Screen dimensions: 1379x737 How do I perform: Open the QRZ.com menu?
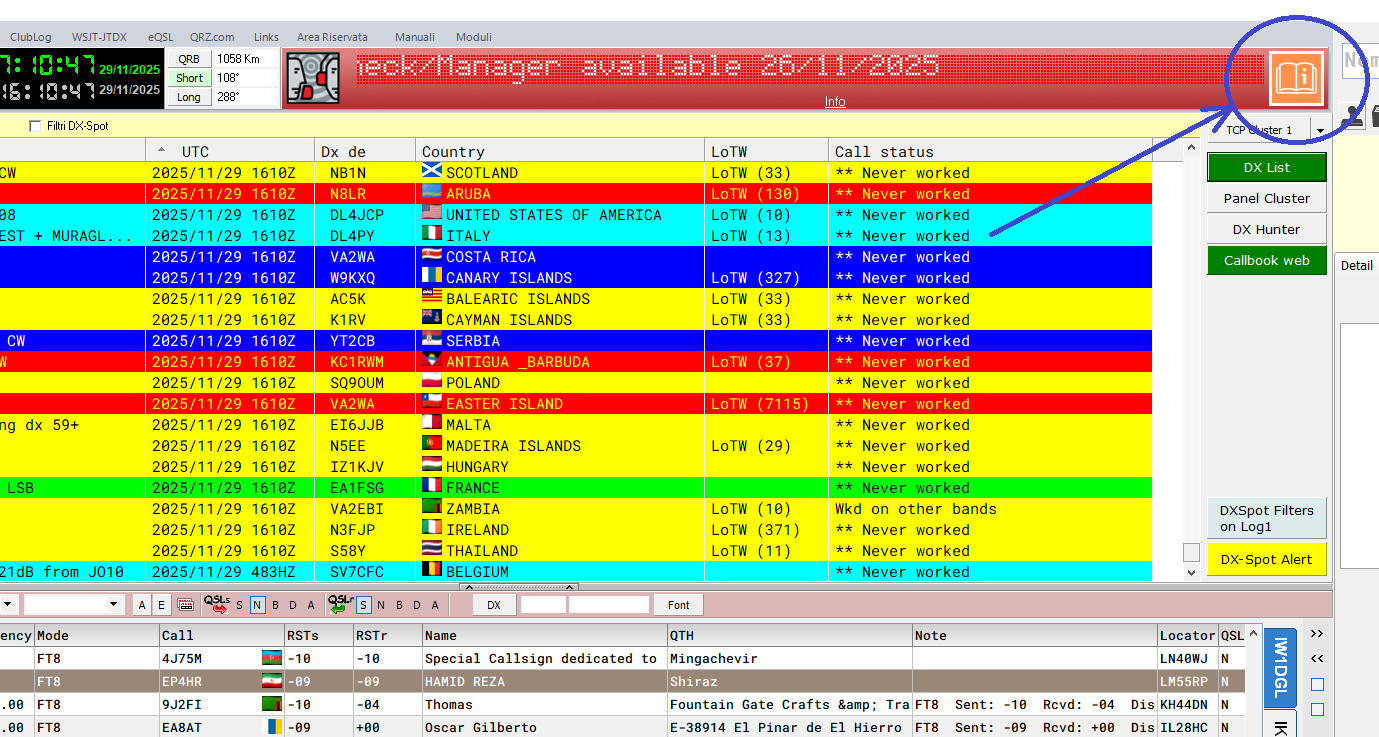[212, 37]
